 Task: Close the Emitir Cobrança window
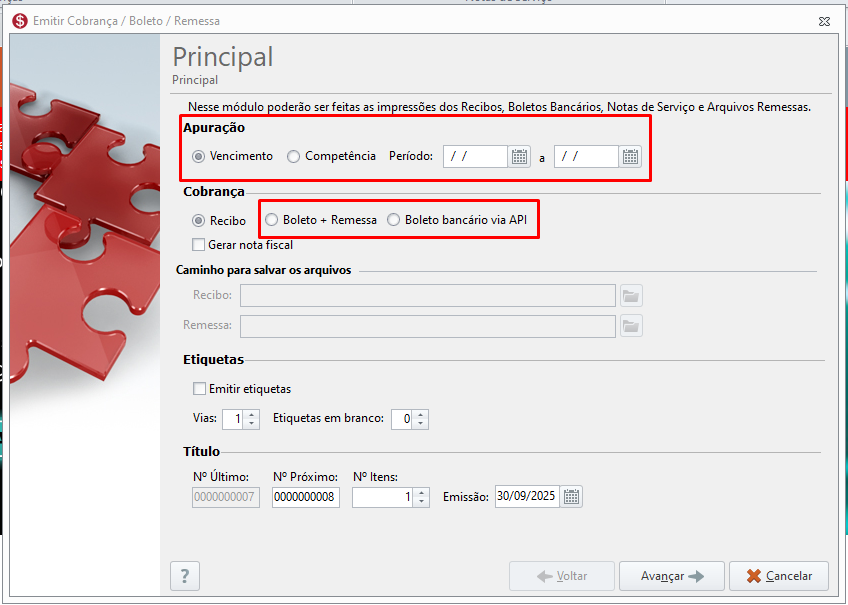824,21
